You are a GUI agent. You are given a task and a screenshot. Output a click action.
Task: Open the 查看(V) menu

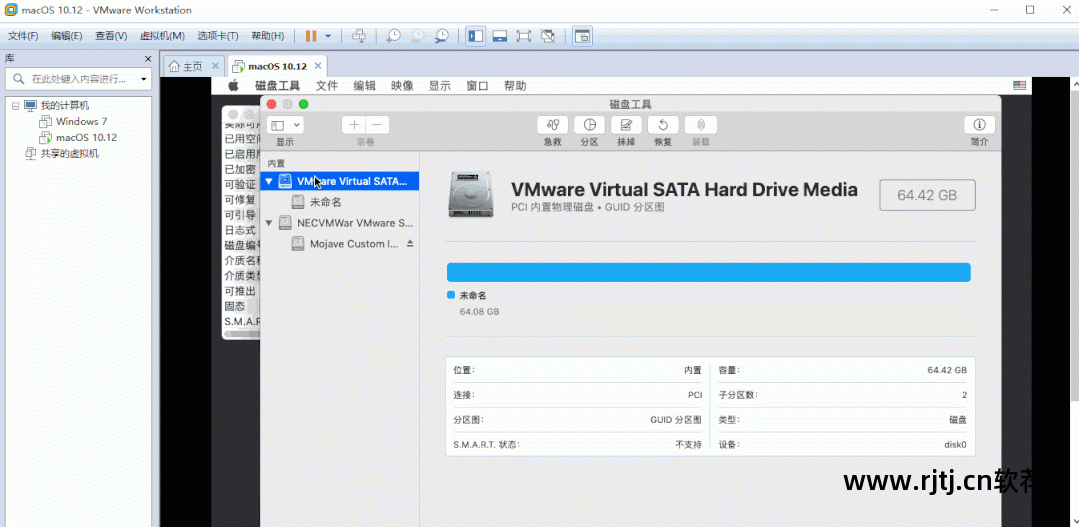coord(111,36)
